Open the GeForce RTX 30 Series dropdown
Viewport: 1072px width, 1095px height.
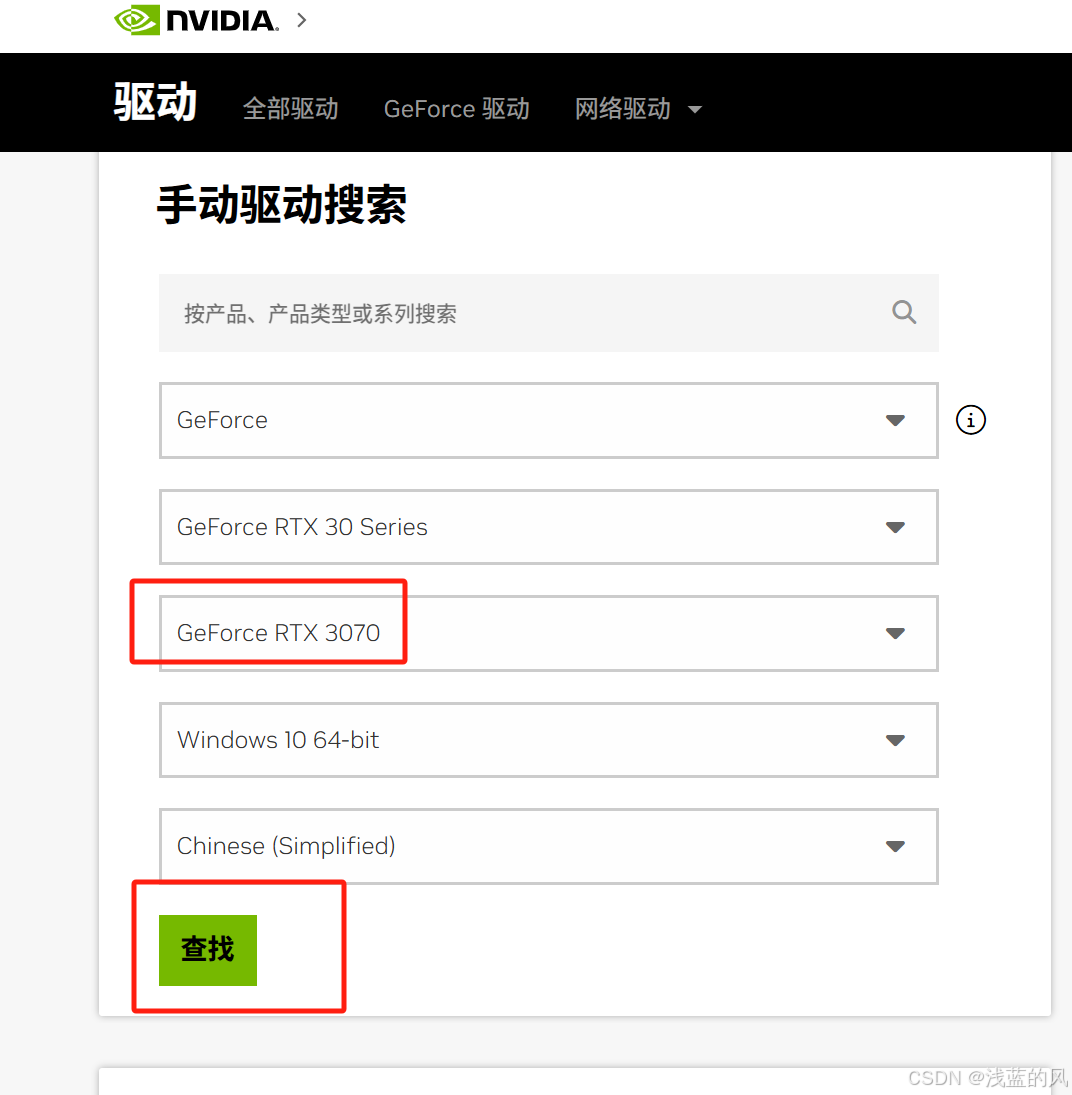pos(548,527)
